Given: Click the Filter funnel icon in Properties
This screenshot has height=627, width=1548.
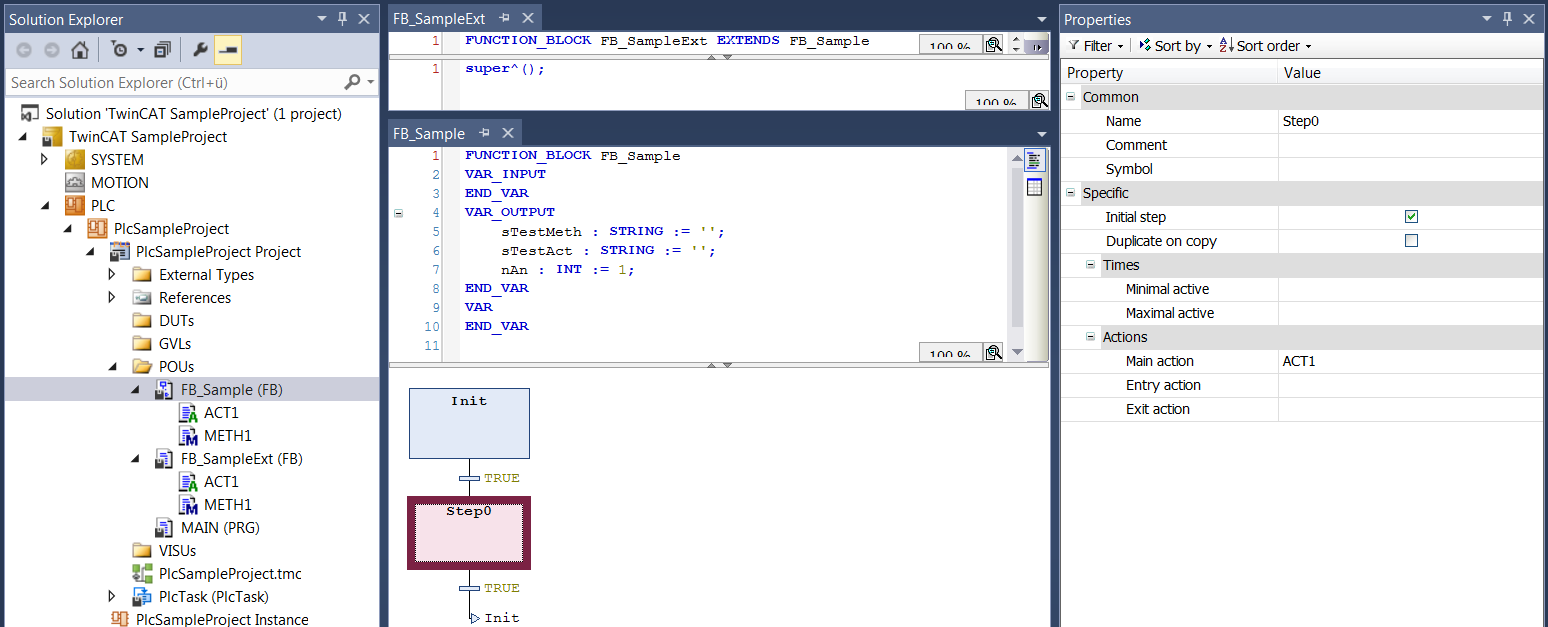Looking at the screenshot, I should coord(1074,46).
